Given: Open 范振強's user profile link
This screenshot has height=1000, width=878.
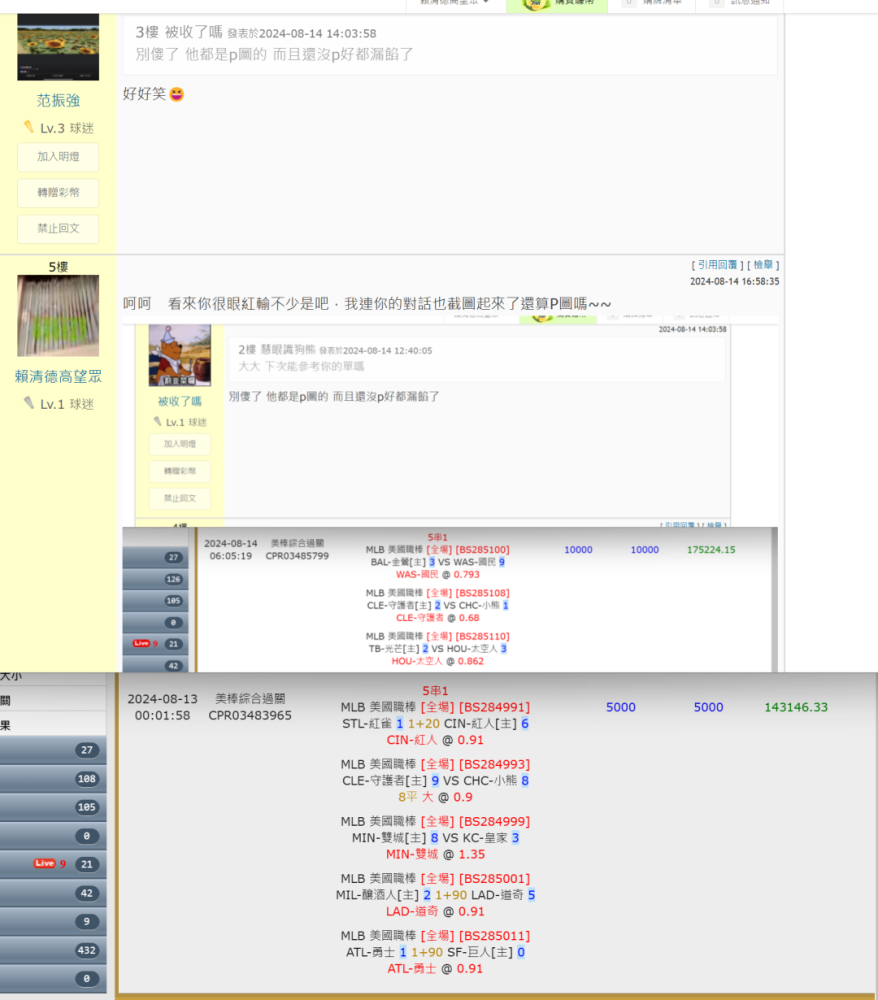Looking at the screenshot, I should click(x=58, y=100).
